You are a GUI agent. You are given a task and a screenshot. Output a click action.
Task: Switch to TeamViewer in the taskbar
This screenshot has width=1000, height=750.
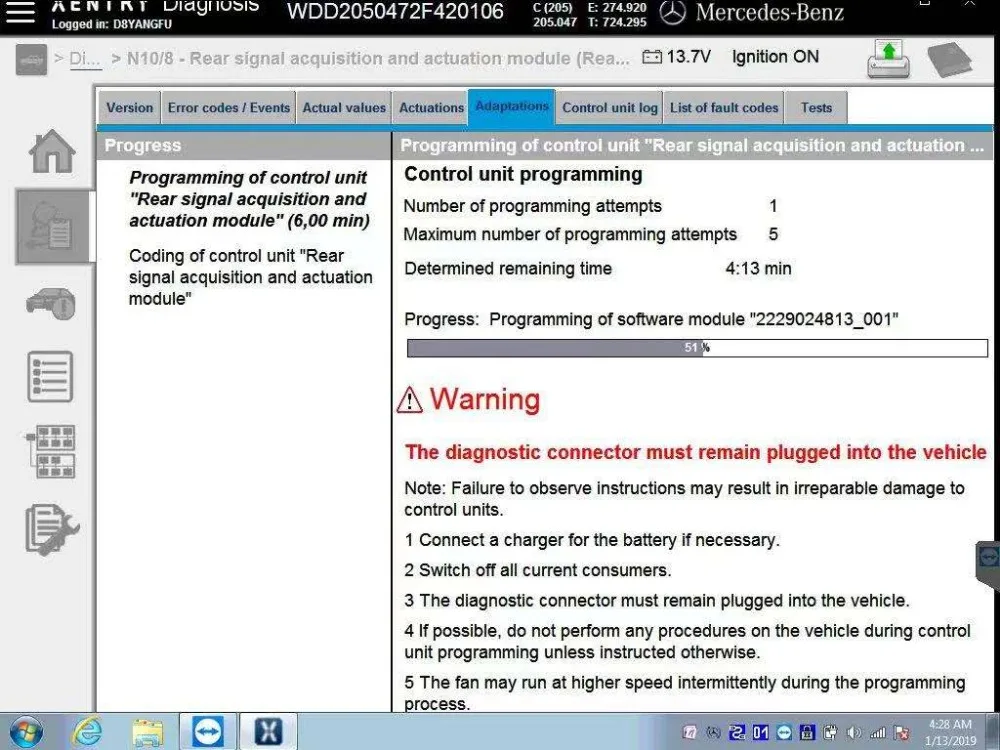[208, 732]
